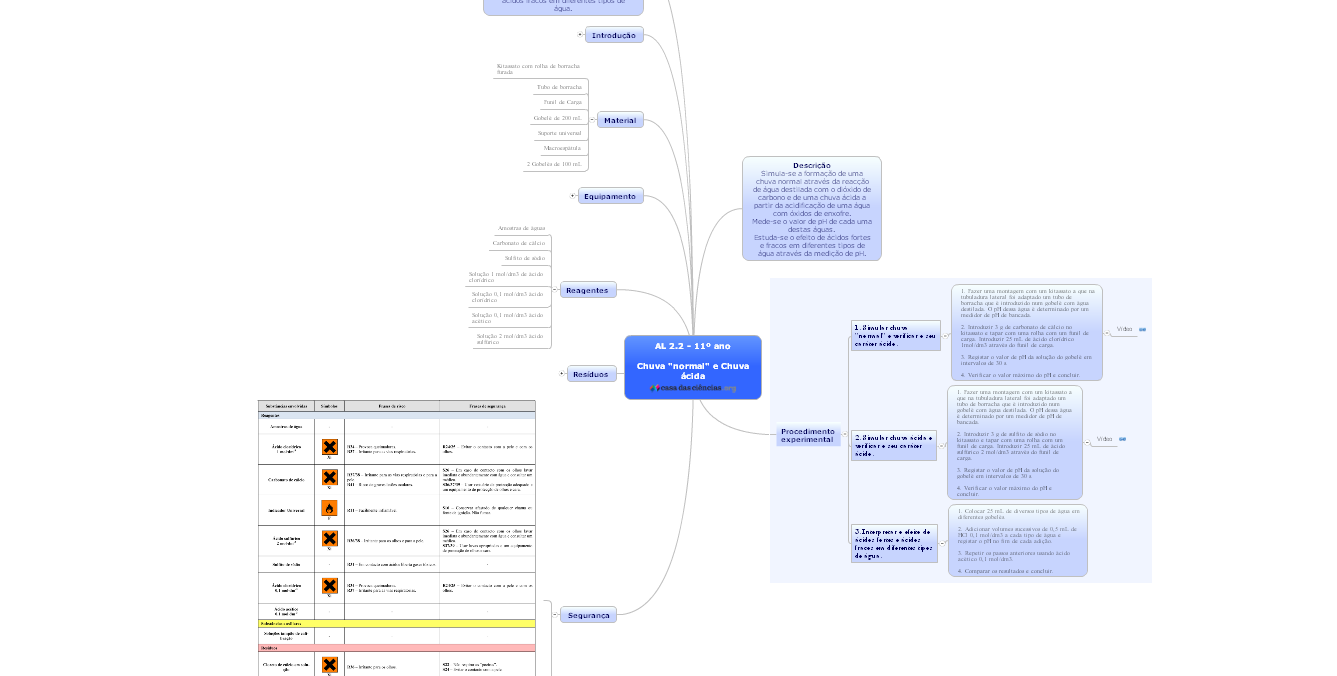Click the 'Macroespátula' material item
This screenshot has height=676, width=1337.
coord(563,147)
